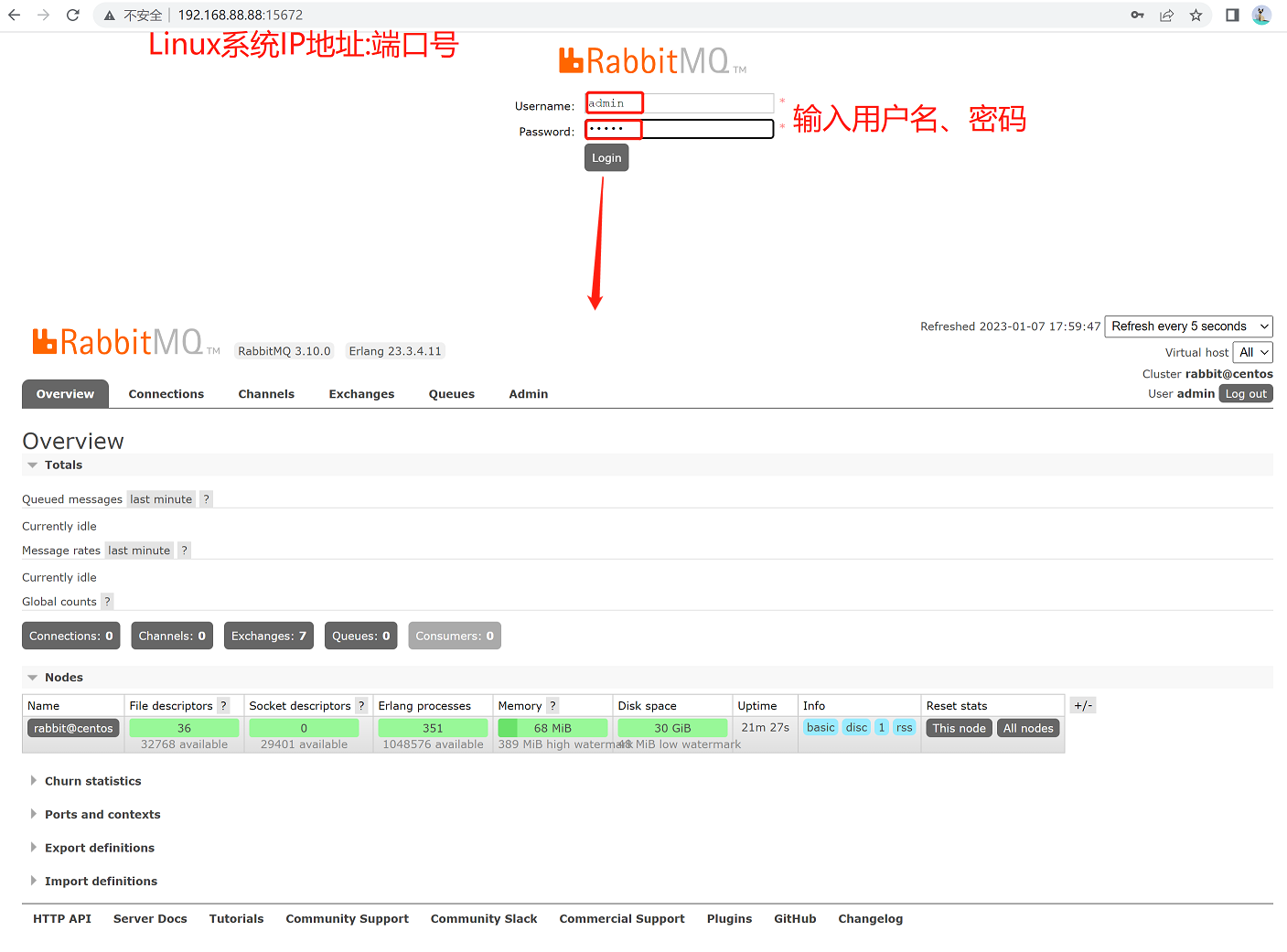The height and width of the screenshot is (952, 1287).
Task: Open the Community Slack footer link
Action: click(x=484, y=919)
